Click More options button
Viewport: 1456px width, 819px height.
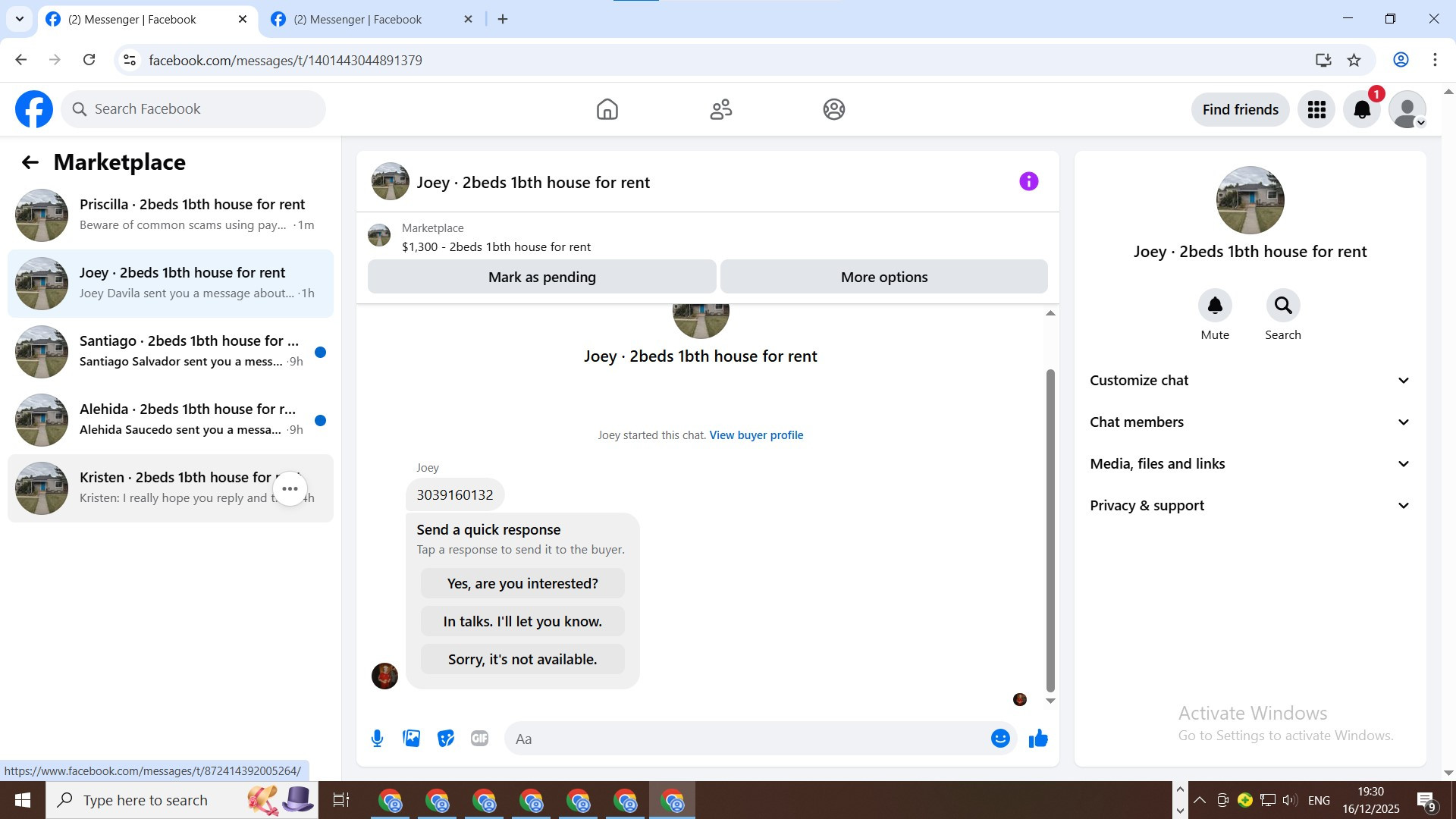884,277
